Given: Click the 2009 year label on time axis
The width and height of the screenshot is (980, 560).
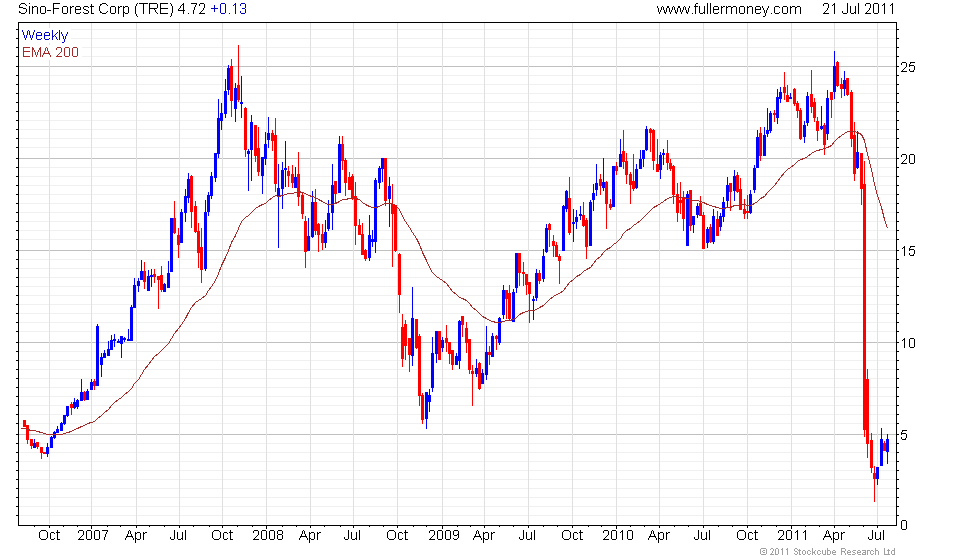Looking at the screenshot, I should click(x=444, y=536).
